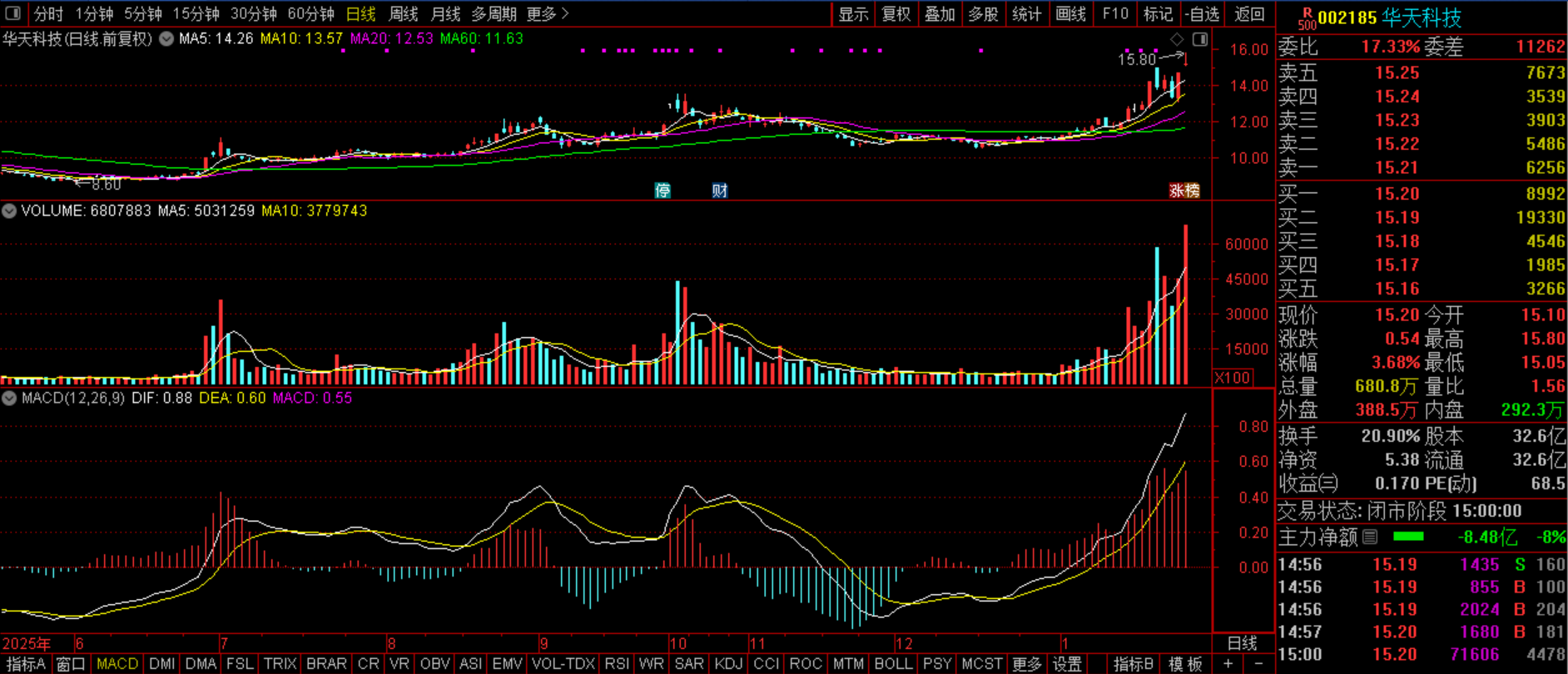The width and height of the screenshot is (1568, 674).
Task: Zoom in chart with plus button
Action: point(1228,664)
